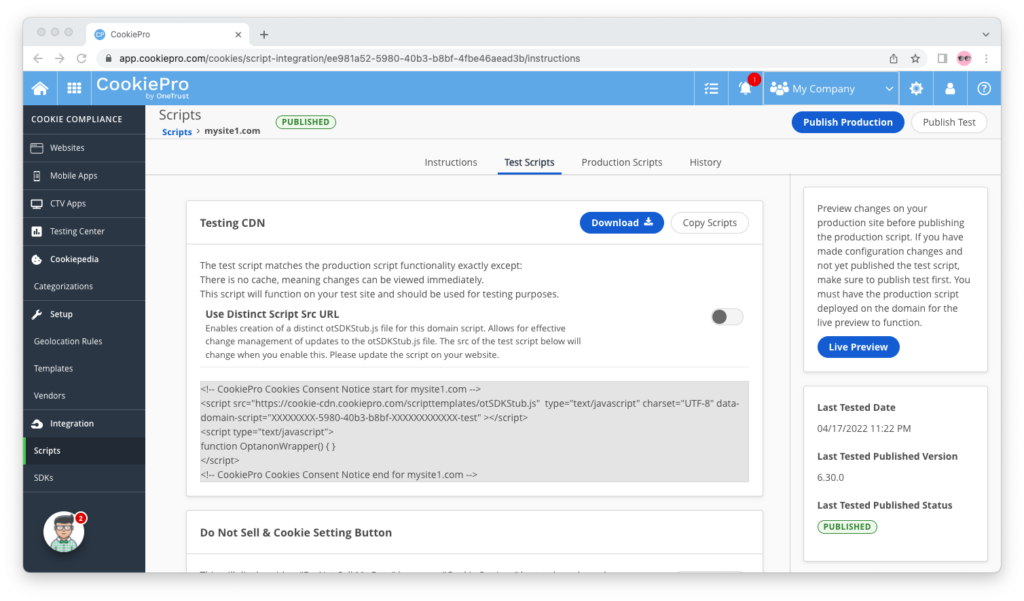Click the CTV Apps monitor icon
This screenshot has width=1024, height=601.
pos(37,203)
